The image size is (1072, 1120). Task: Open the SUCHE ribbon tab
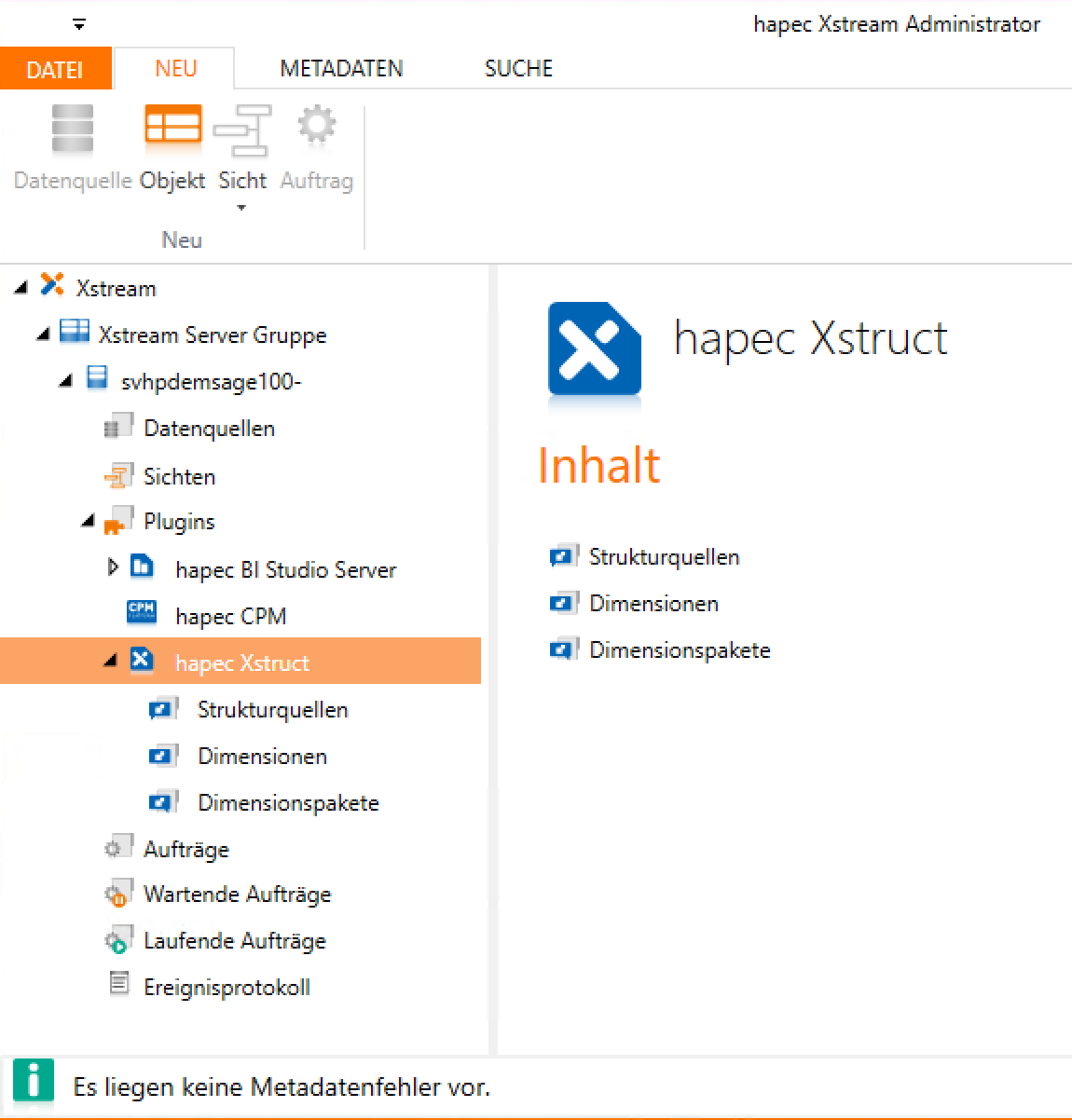coord(518,69)
